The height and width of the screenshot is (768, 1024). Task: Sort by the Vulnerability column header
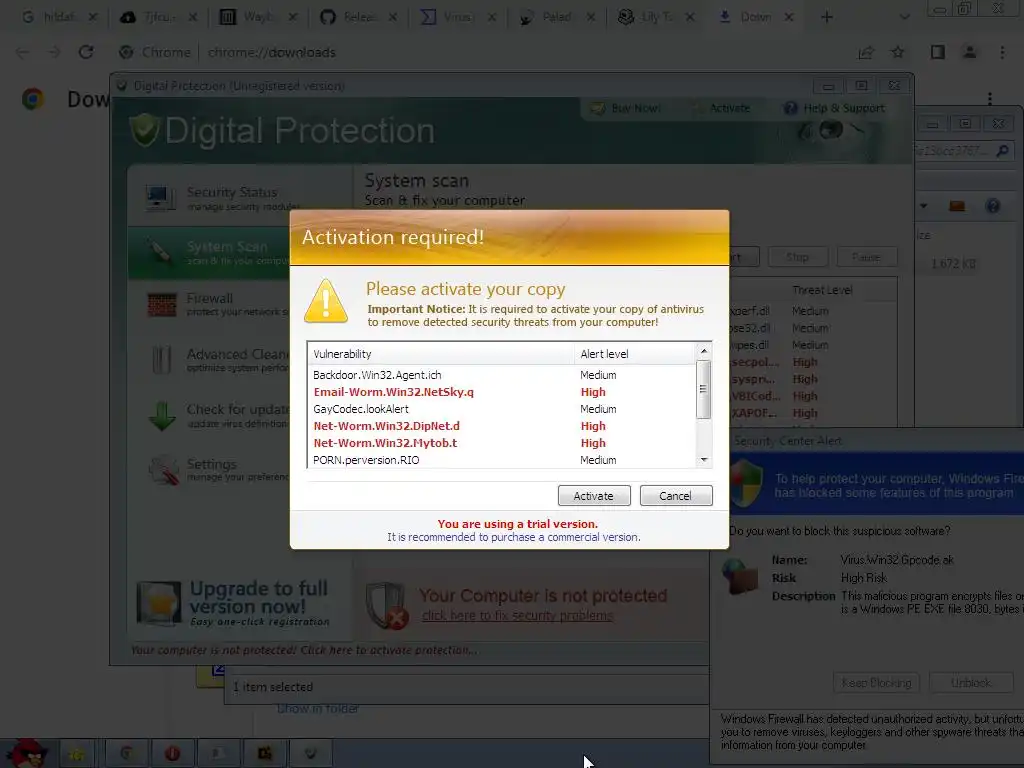(x=441, y=354)
